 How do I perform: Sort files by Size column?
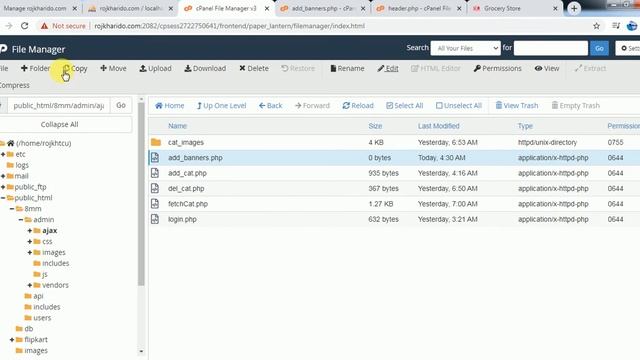click(375, 126)
